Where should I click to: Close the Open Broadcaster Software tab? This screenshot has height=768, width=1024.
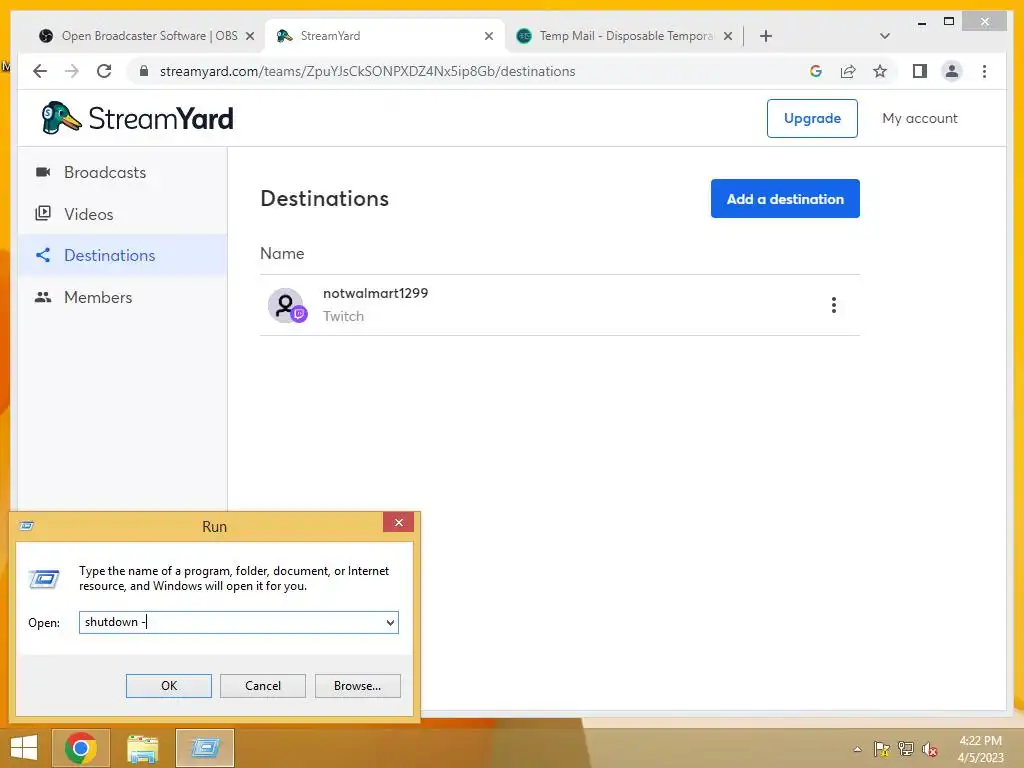pos(249,36)
